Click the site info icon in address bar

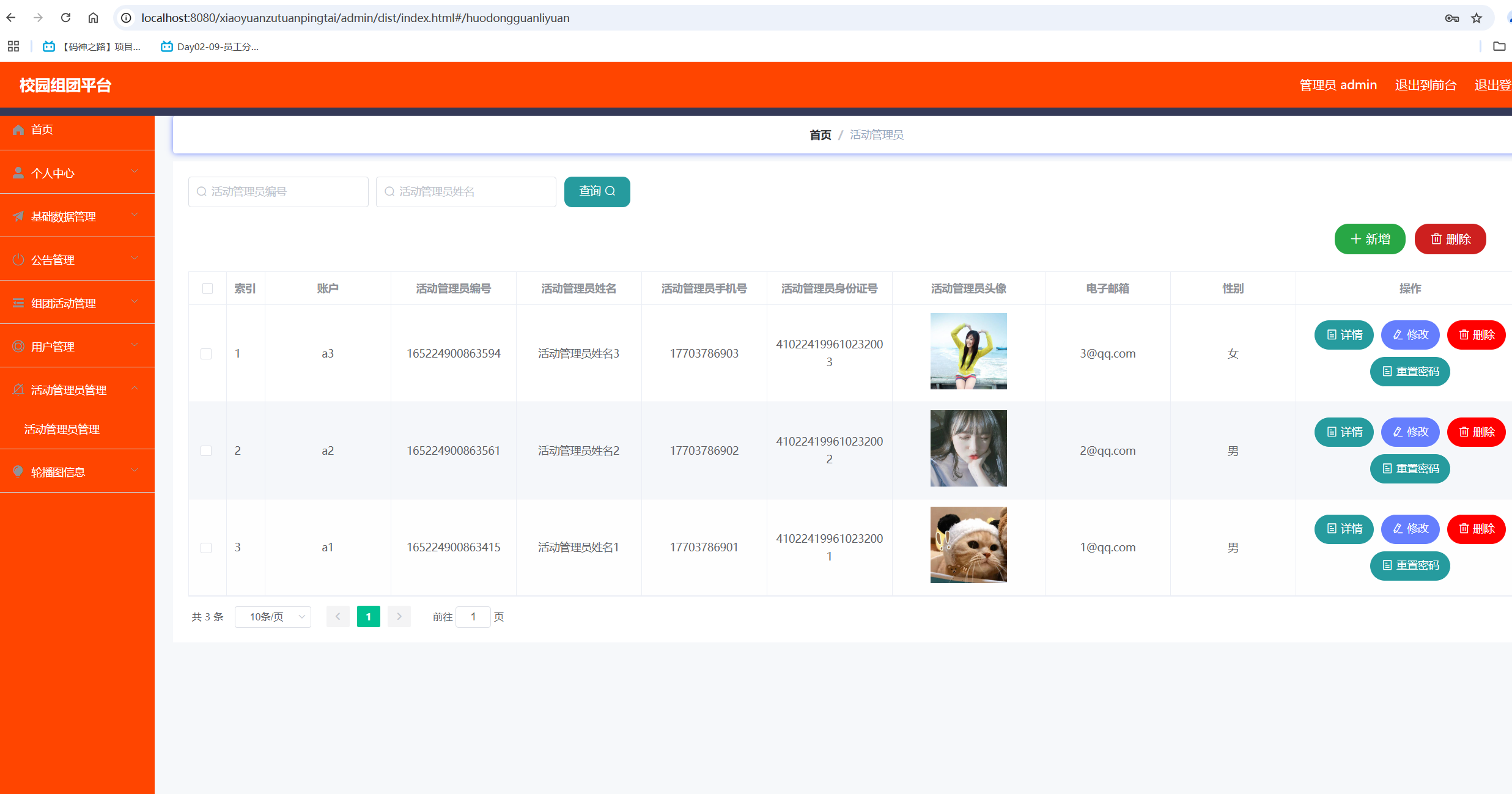click(x=126, y=18)
